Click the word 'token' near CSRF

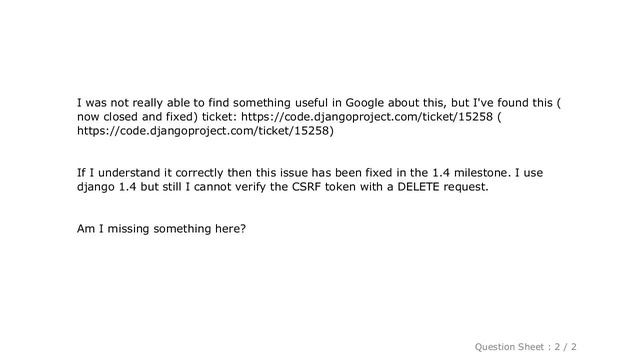coord(340,187)
